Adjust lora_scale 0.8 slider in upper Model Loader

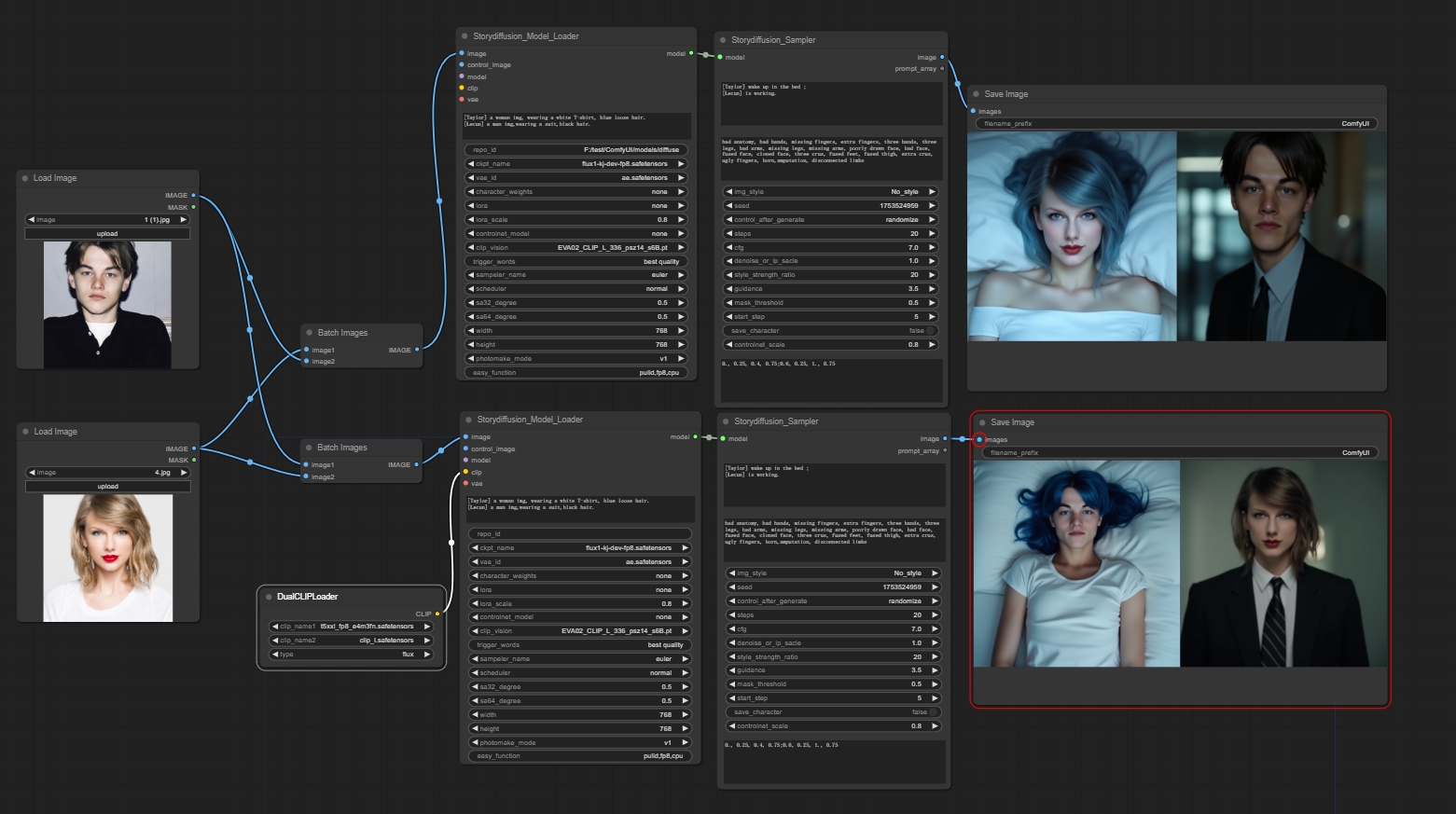click(576, 219)
